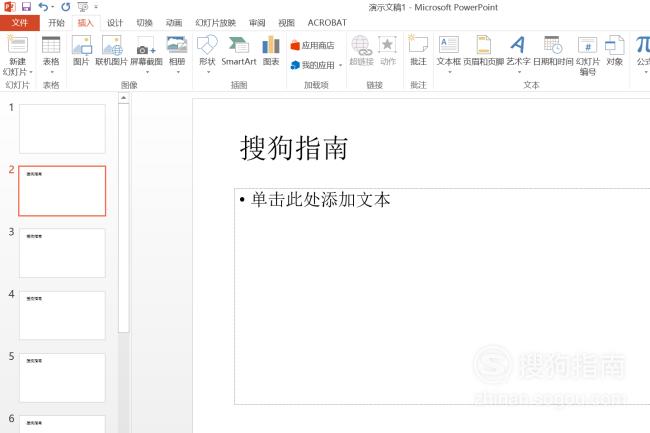Select slide 6 thumbnail
Screen dimensions: 650x433
(62, 424)
